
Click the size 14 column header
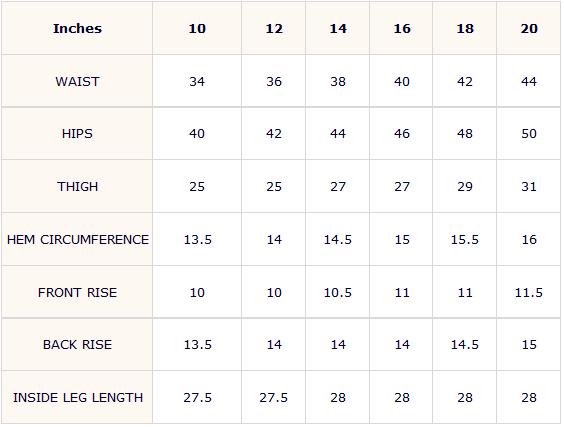pyautogui.click(x=338, y=28)
